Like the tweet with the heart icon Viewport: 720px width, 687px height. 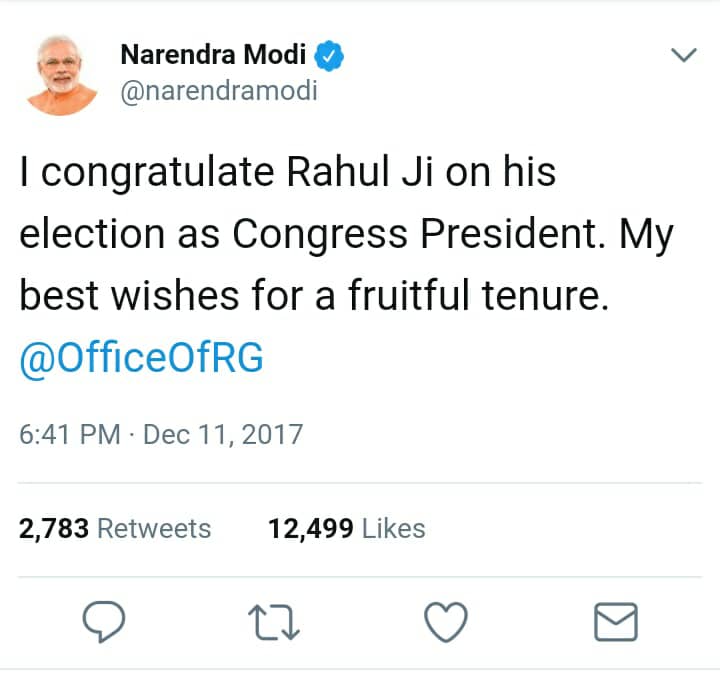click(x=445, y=623)
